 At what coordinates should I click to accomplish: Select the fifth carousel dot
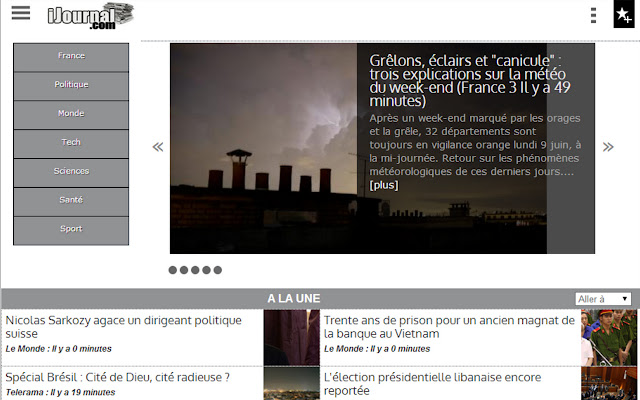pyautogui.click(x=218, y=270)
